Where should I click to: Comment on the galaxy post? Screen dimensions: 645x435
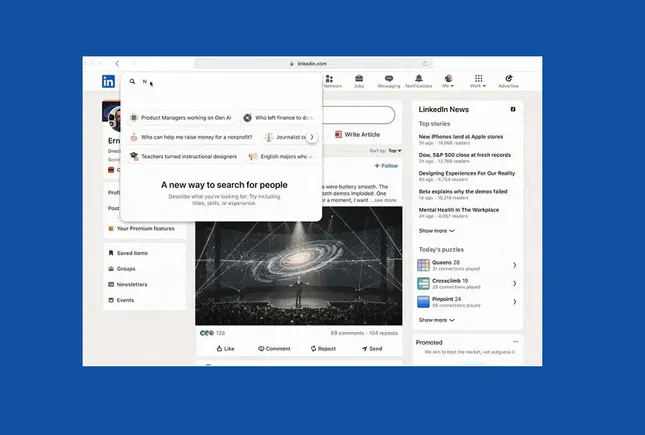pos(274,349)
